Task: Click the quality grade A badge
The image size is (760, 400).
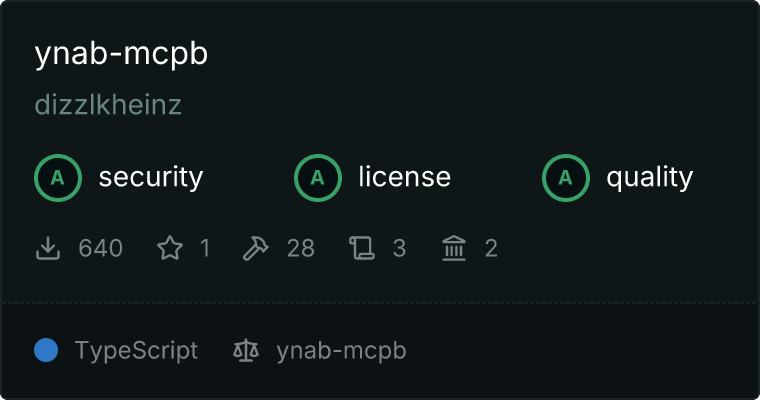Action: tap(566, 178)
